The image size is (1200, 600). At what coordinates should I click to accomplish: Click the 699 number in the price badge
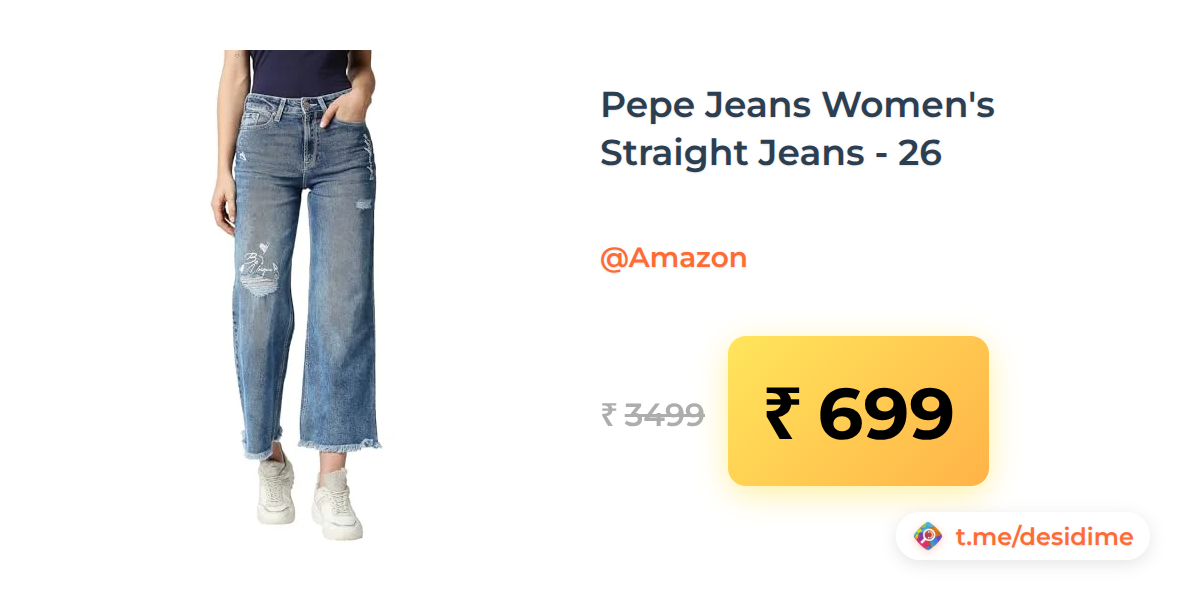click(x=885, y=413)
